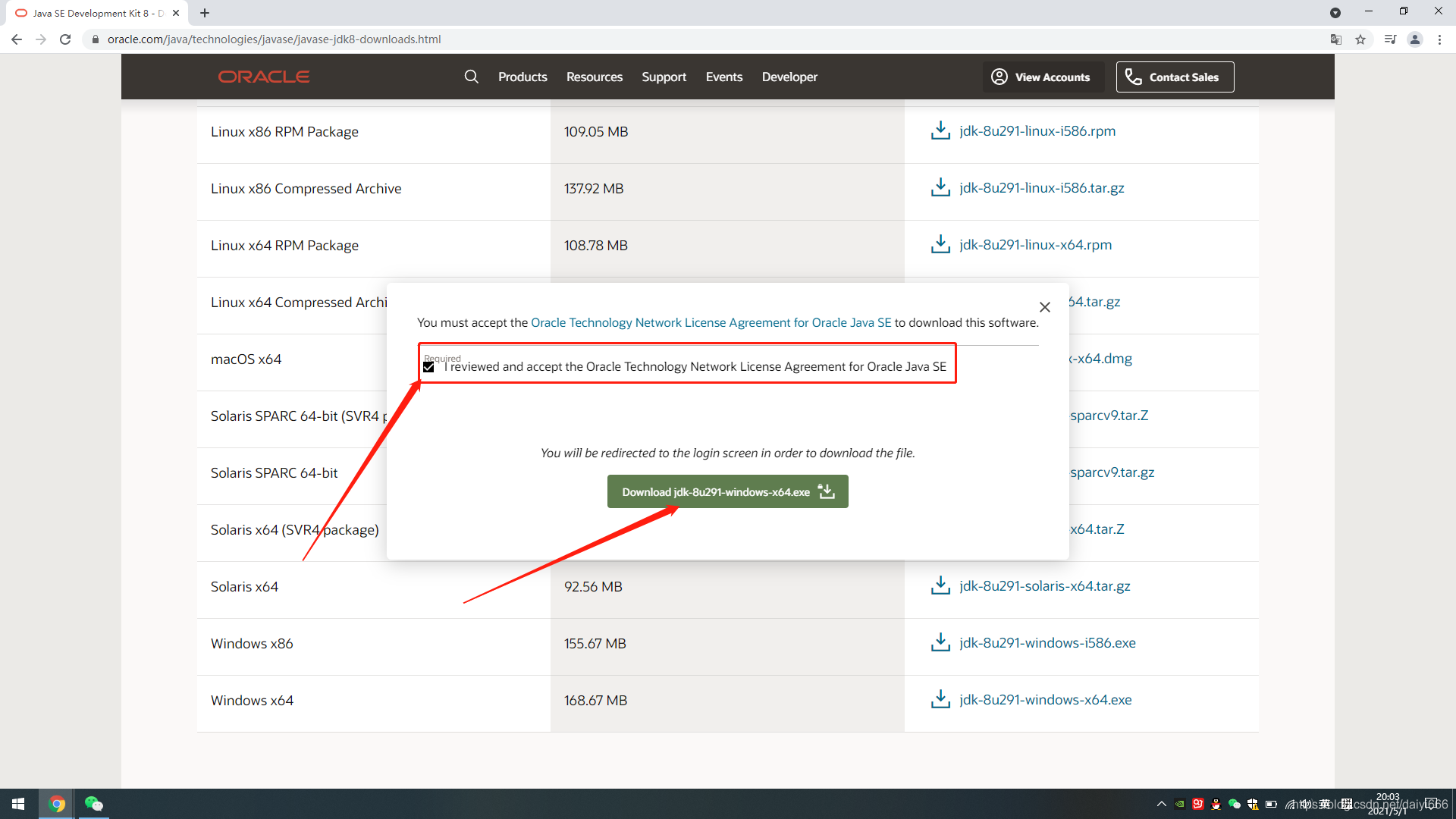This screenshot has width=1456, height=819.
Task: Click the bookmark star icon in address bar
Action: 1360,39
